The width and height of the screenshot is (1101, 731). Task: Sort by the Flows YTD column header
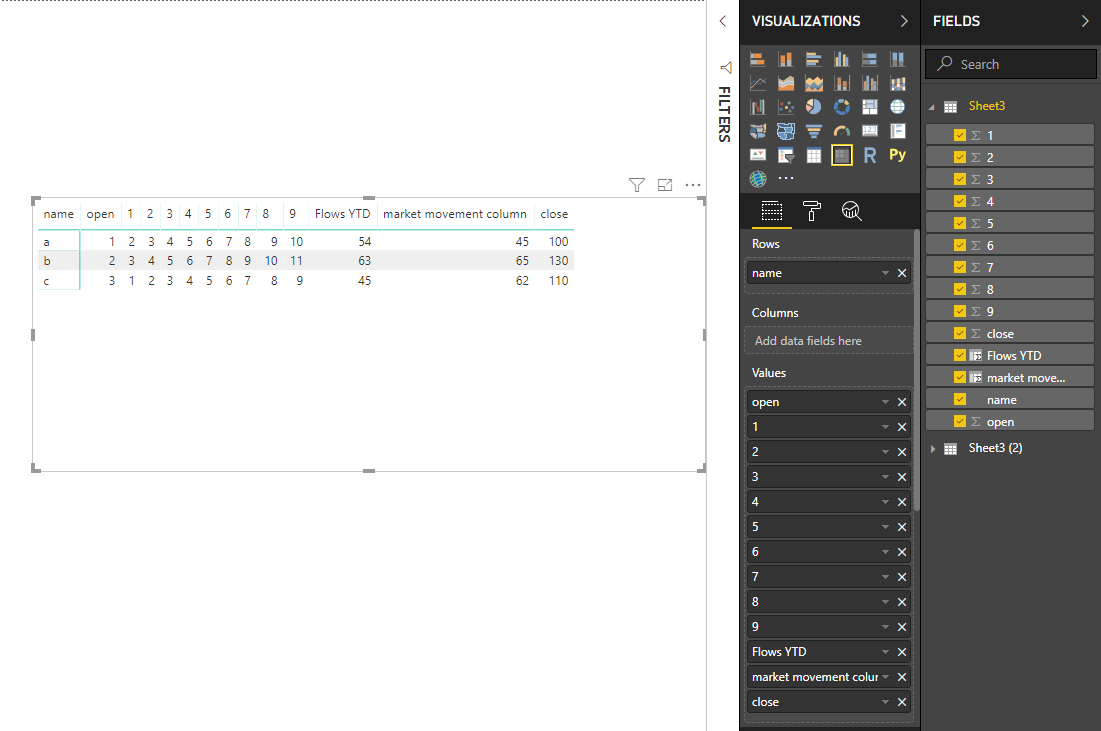click(x=342, y=214)
